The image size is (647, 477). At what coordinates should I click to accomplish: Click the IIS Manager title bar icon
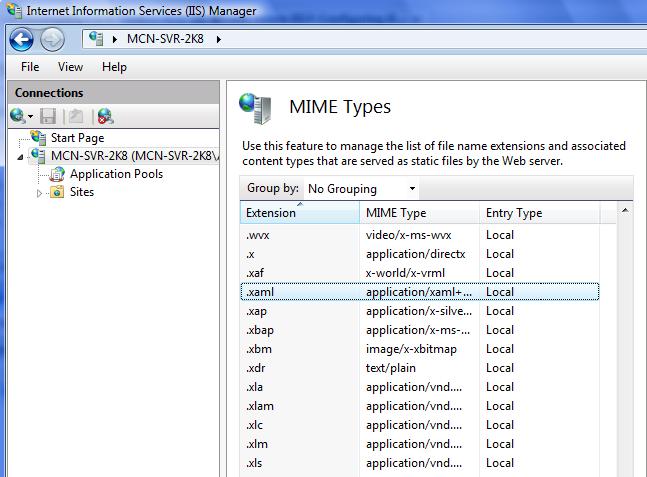tap(14, 10)
